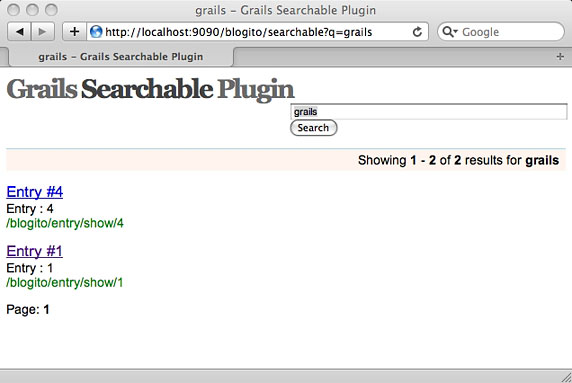Open a new tab with plus icon

point(560,57)
